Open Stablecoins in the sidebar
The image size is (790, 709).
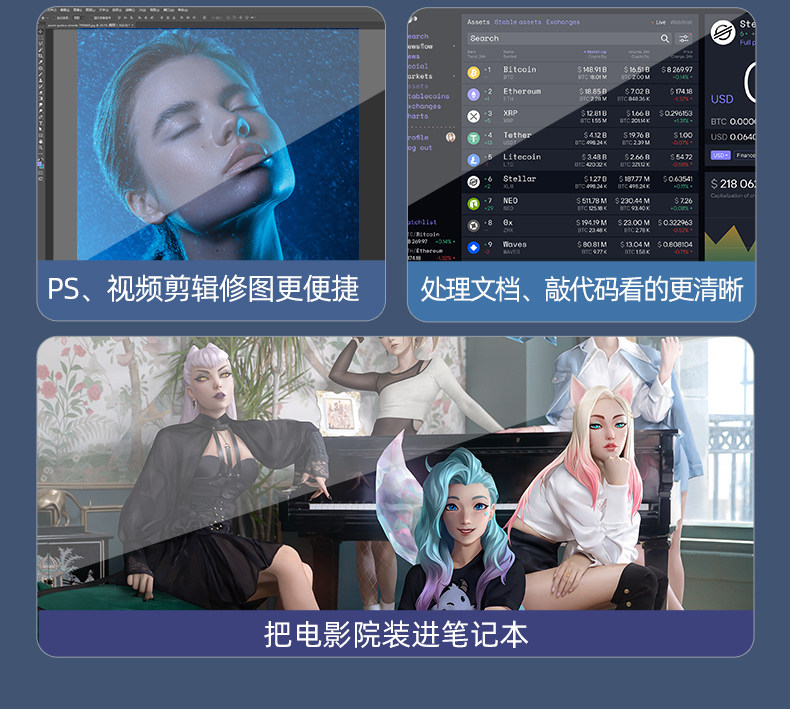(x=428, y=96)
